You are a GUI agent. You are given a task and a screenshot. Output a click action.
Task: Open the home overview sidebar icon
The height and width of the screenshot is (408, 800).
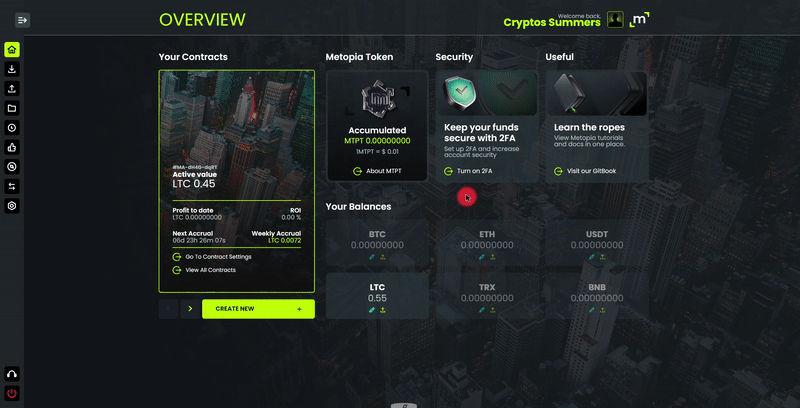click(12, 49)
